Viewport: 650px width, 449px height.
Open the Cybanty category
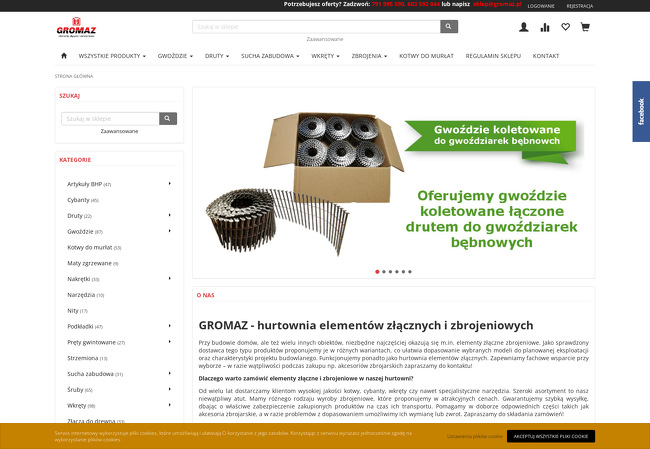[x=82, y=200]
